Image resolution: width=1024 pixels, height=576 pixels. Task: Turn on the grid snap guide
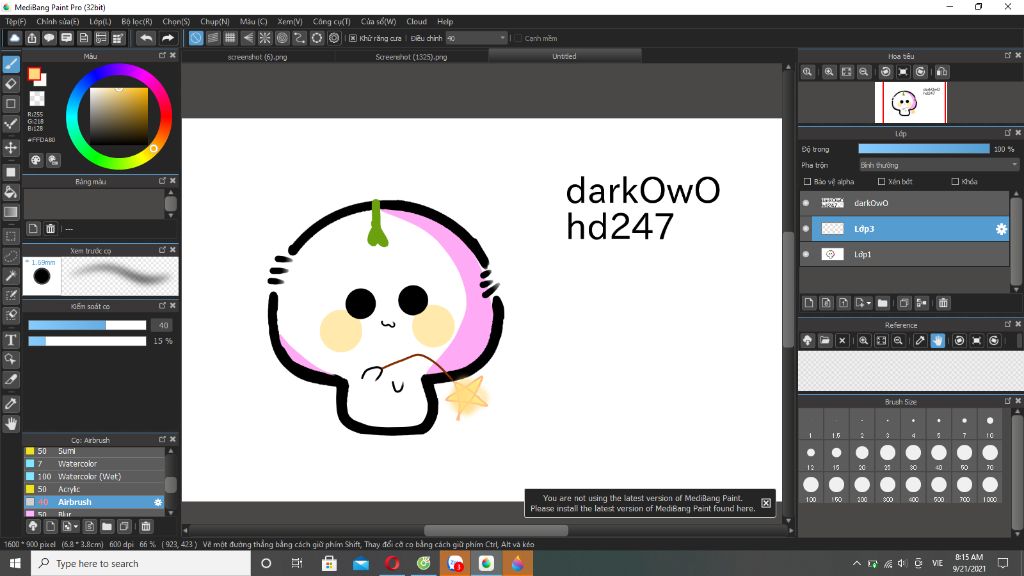tap(231, 39)
